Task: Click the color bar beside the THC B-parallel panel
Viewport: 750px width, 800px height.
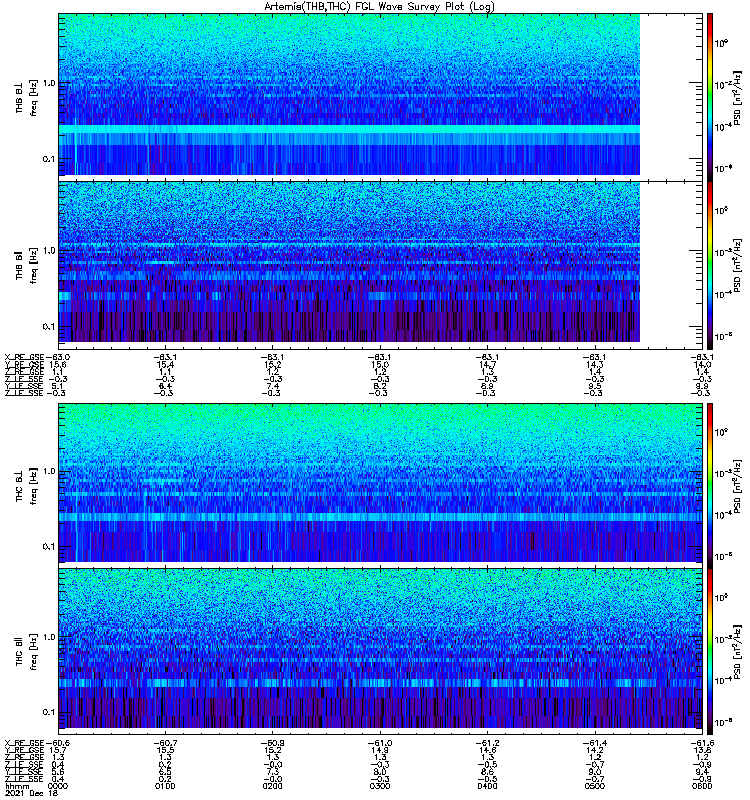Action: (710, 652)
